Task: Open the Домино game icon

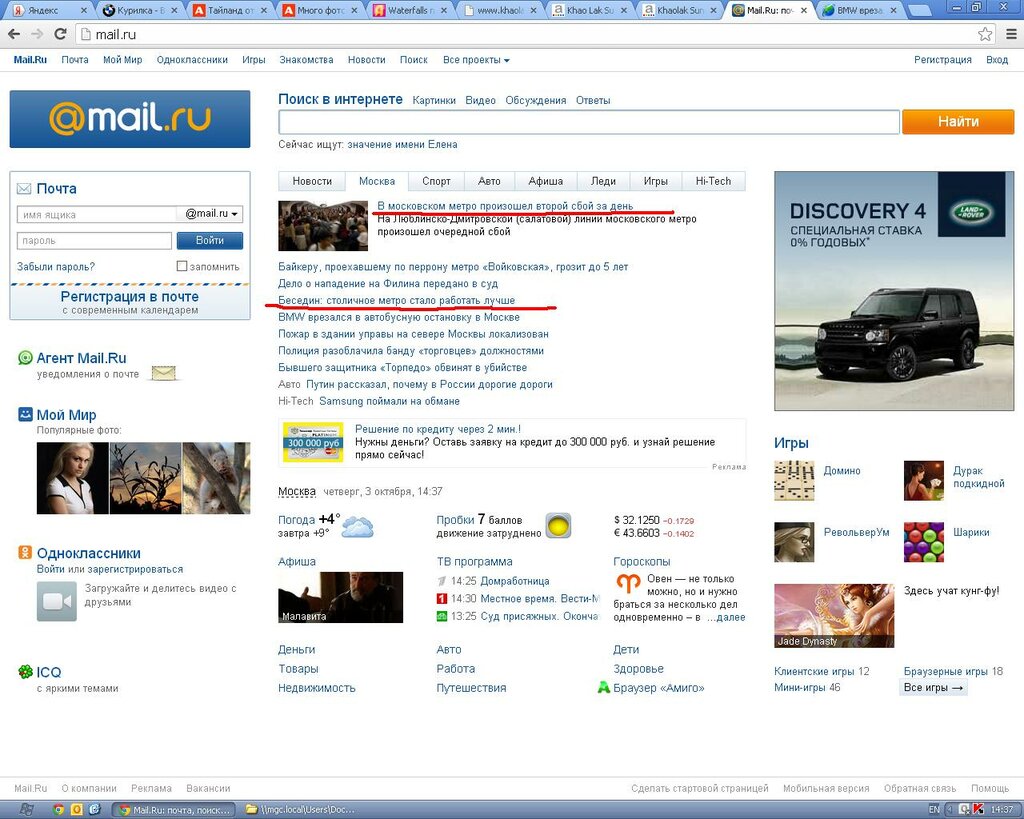Action: coord(794,481)
